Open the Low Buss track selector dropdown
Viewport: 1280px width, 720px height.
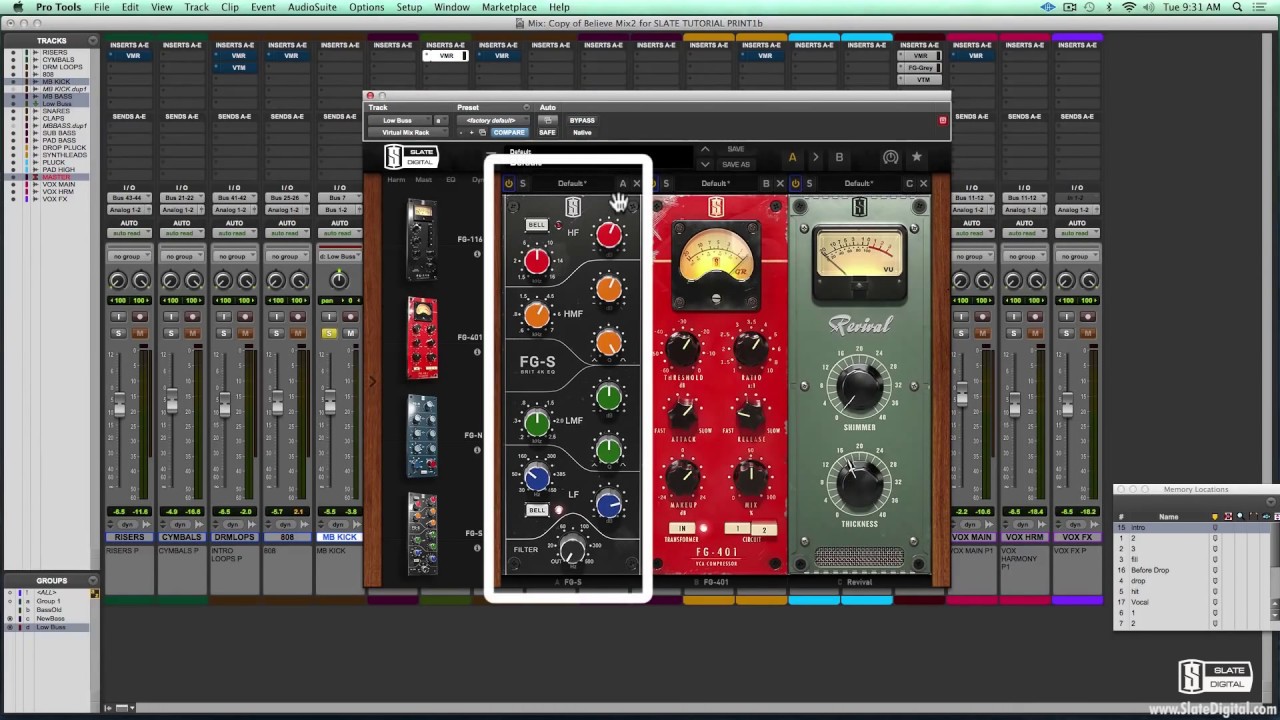coord(400,120)
